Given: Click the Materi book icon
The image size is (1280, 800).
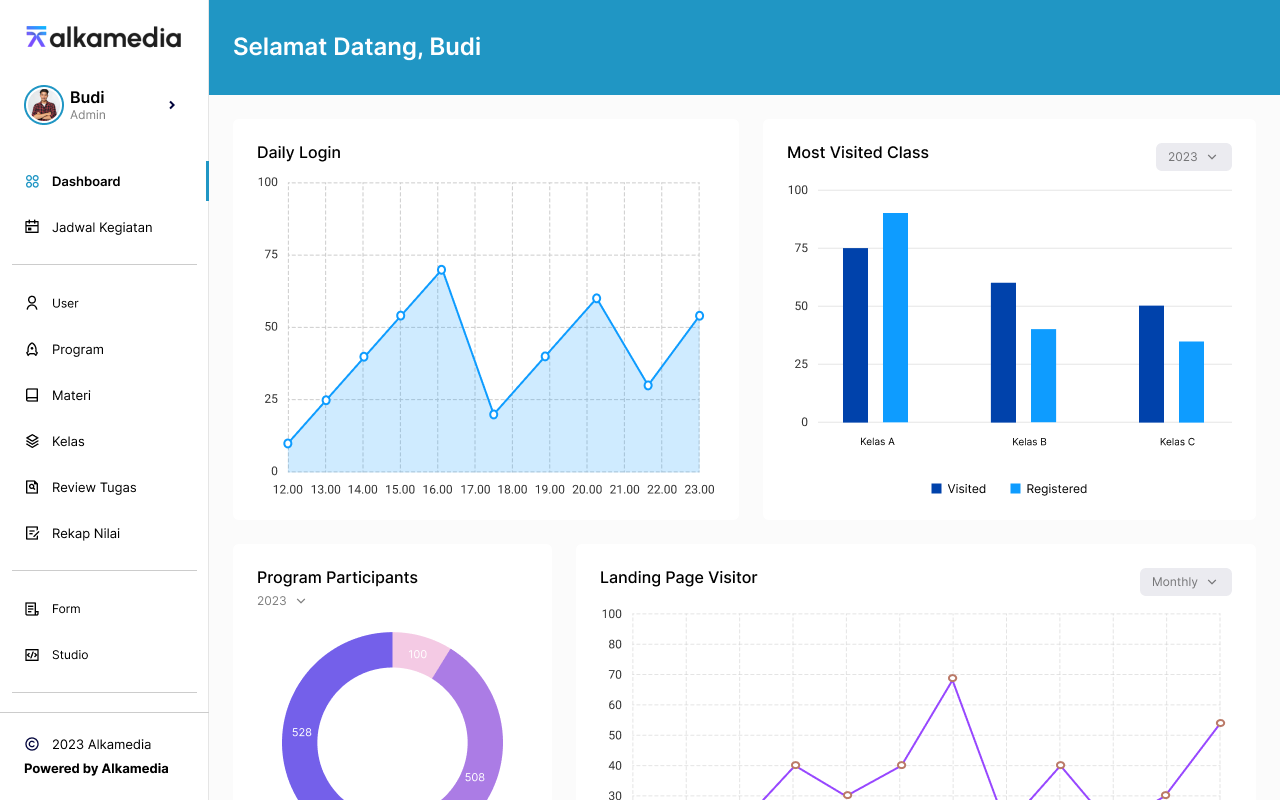Looking at the screenshot, I should point(32,395).
